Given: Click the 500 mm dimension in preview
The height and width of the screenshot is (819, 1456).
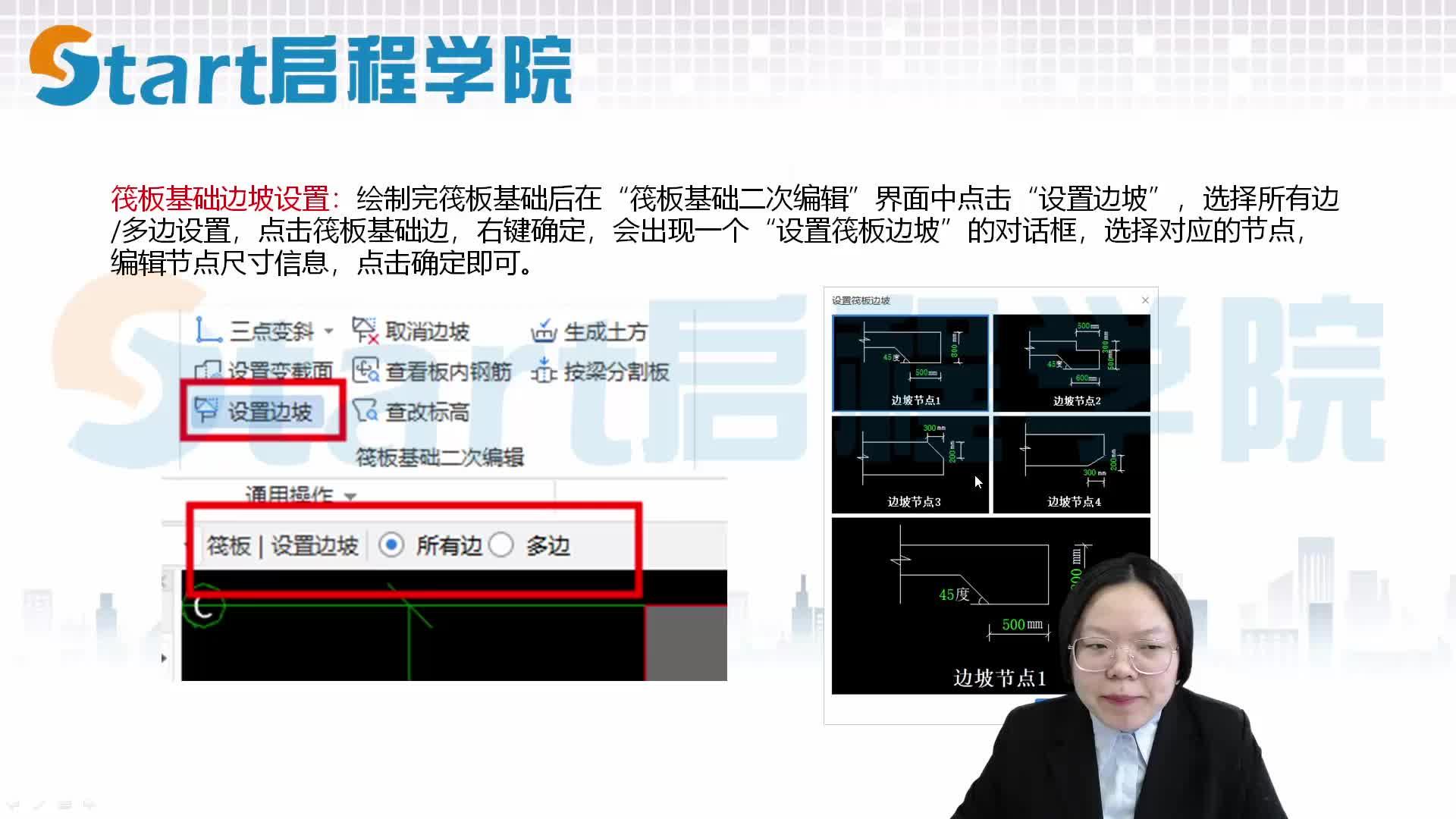Looking at the screenshot, I should pyautogui.click(x=1022, y=625).
